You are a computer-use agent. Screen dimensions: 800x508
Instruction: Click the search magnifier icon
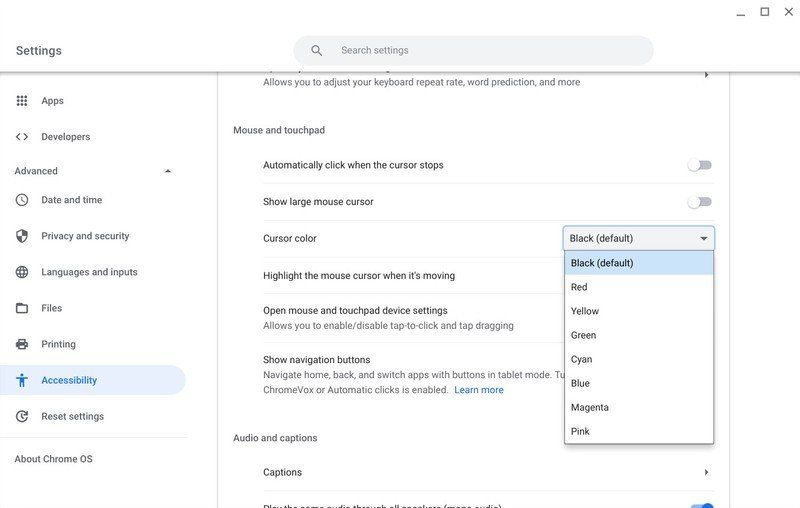coord(317,50)
